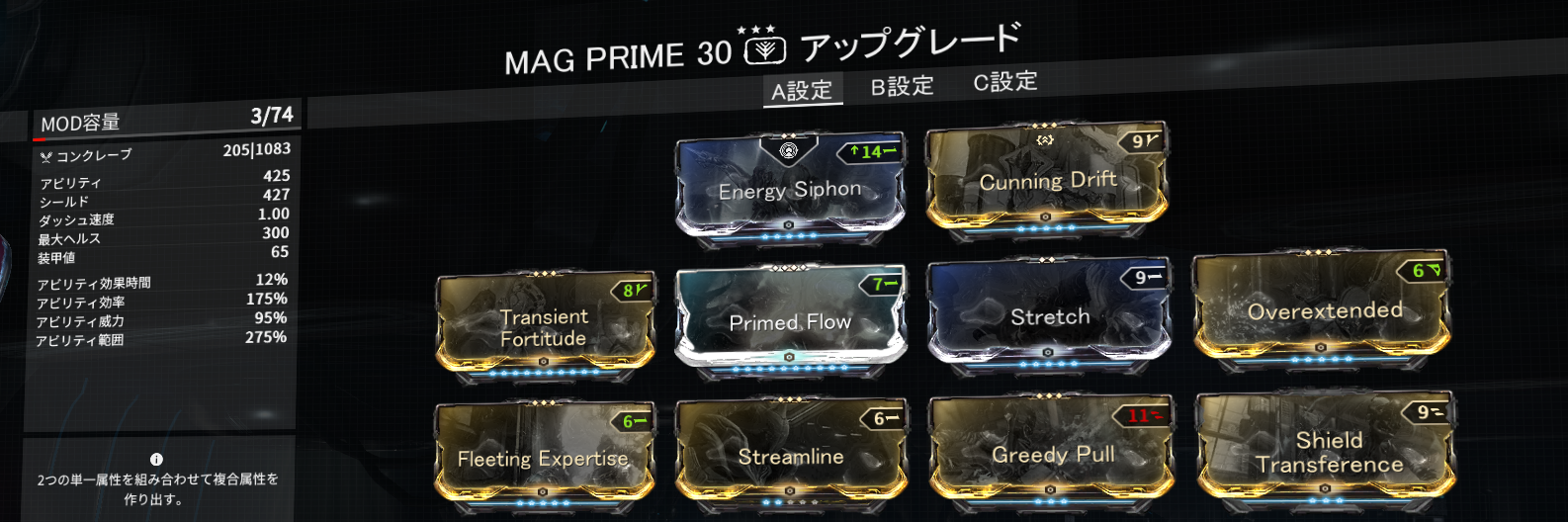Click the exilus icon on Cunning Drift
The width and height of the screenshot is (1568, 522).
point(1046,140)
